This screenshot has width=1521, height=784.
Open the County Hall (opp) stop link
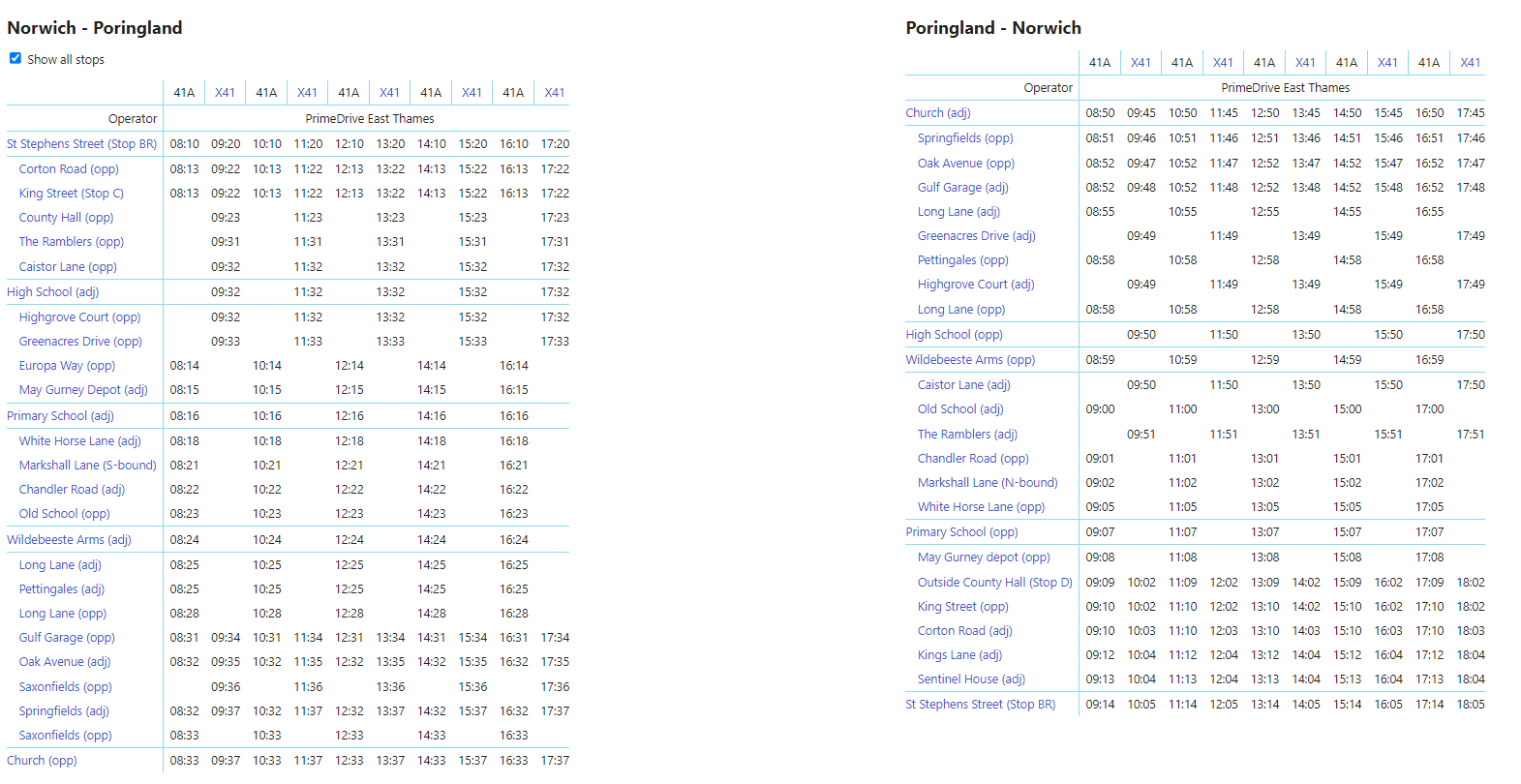pyautogui.click(x=66, y=218)
